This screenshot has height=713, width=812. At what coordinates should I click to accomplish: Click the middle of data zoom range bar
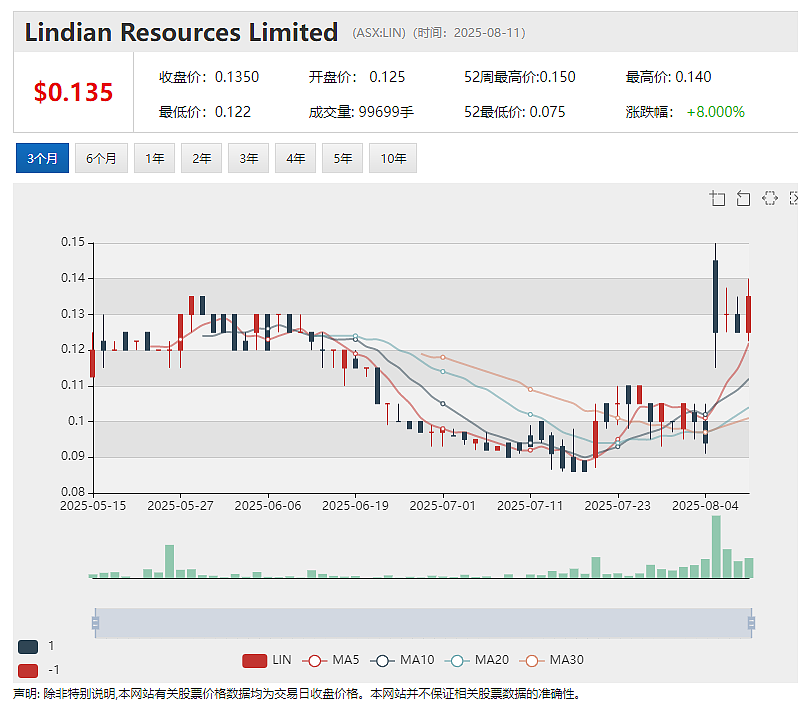click(423, 622)
